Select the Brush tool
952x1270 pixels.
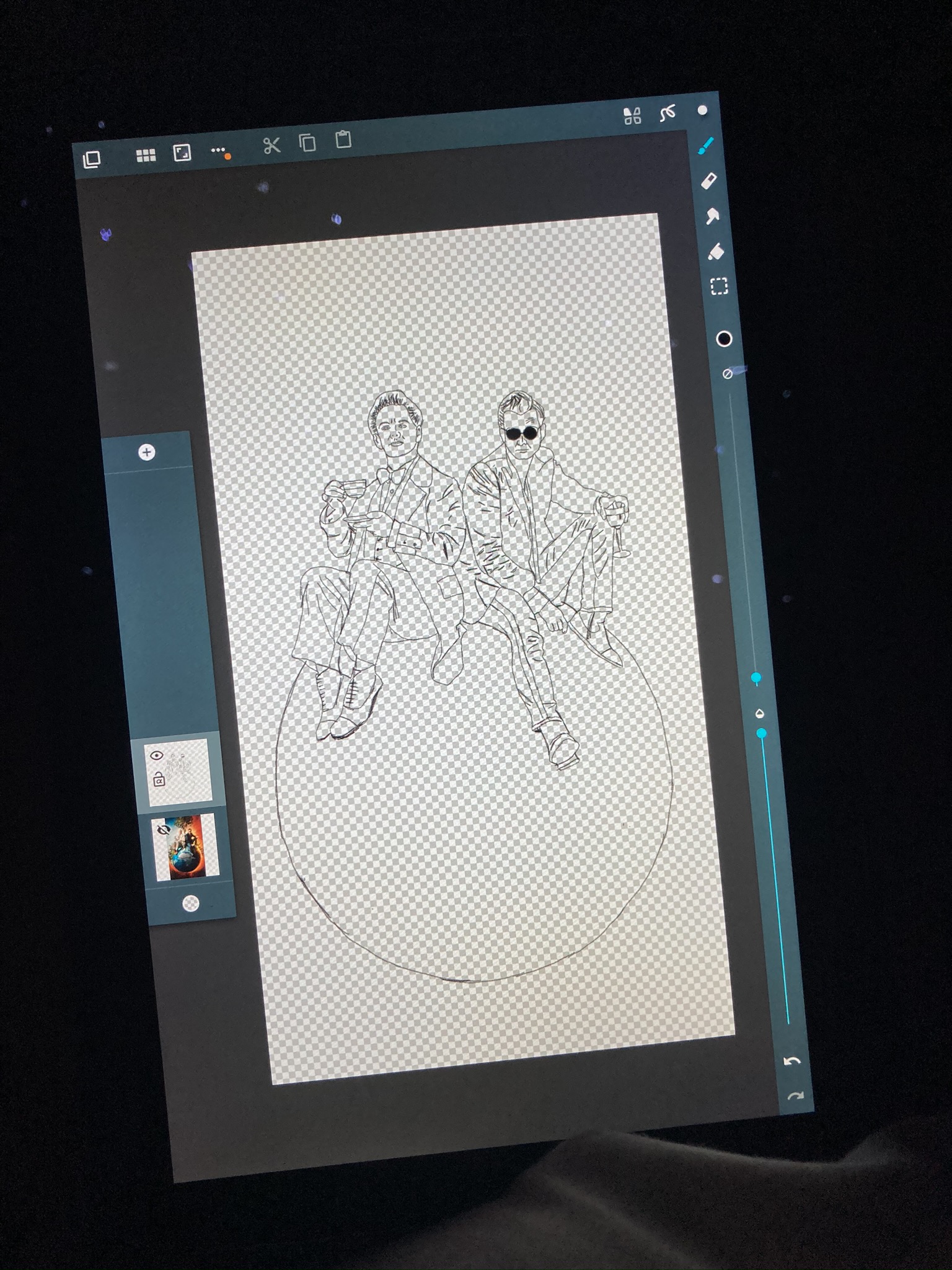(706, 146)
